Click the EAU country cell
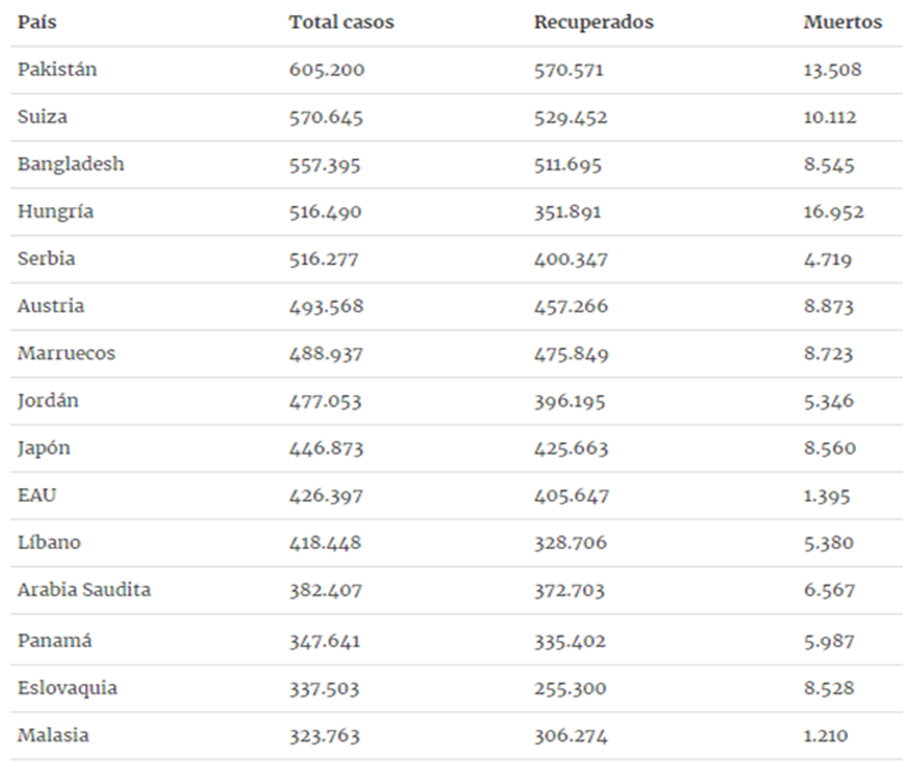The height and width of the screenshot is (768, 904). pyautogui.click(x=37, y=495)
